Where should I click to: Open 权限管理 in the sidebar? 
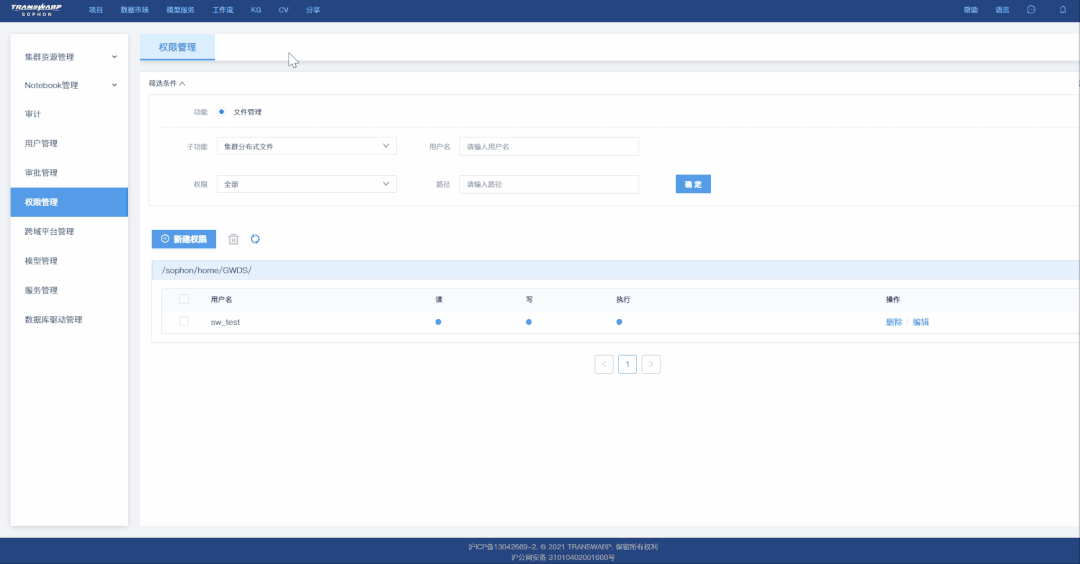point(70,202)
